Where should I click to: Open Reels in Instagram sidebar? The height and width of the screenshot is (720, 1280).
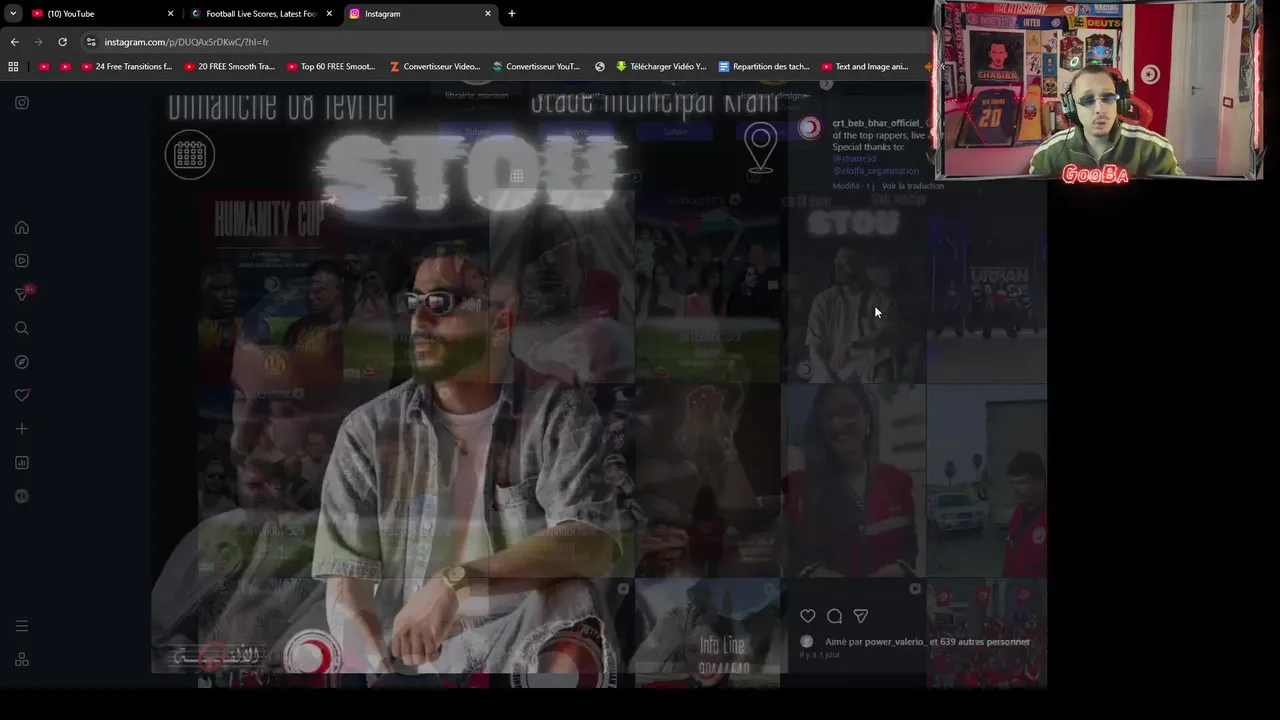(22, 261)
